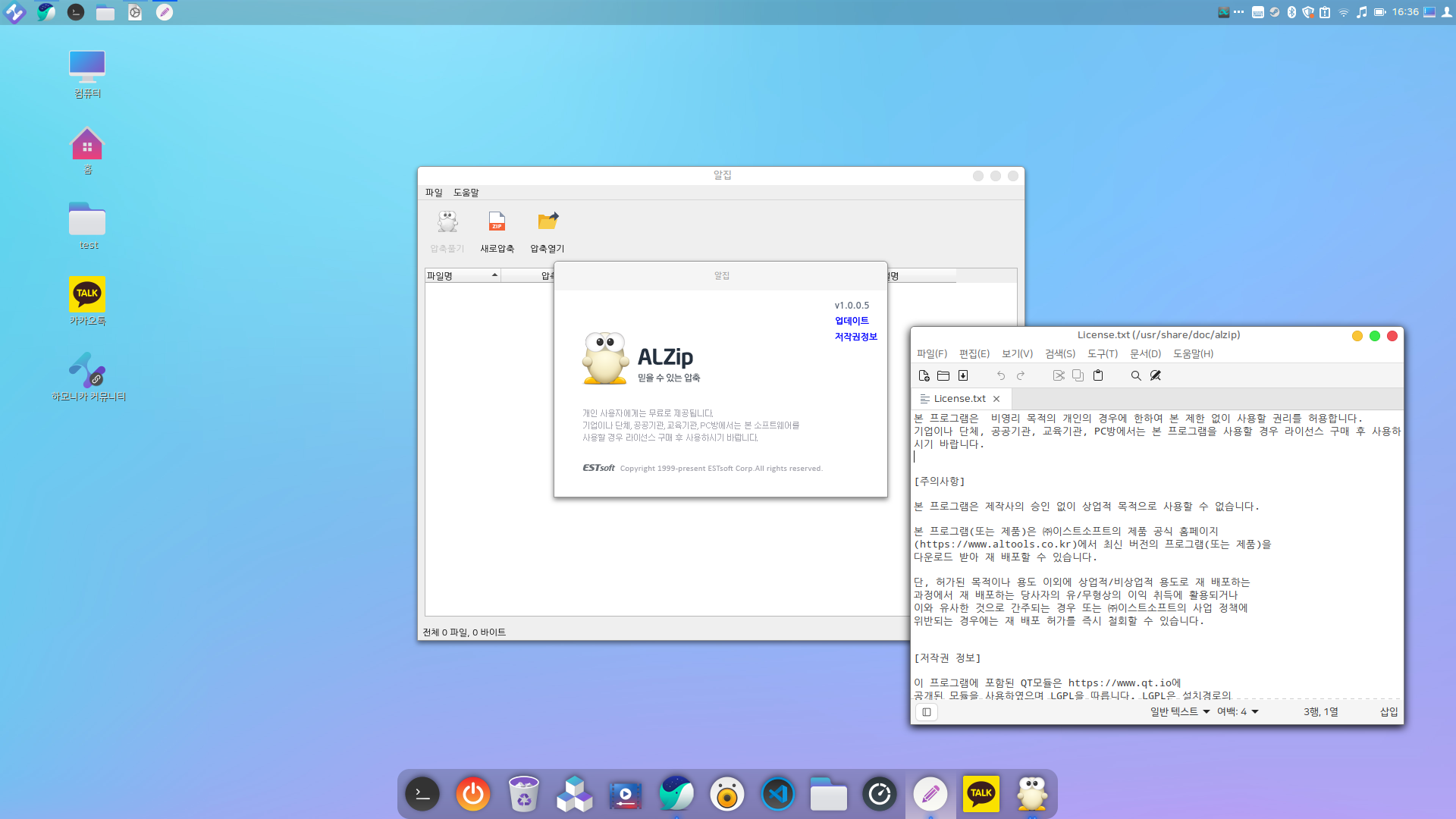Viewport: 1456px width, 819px height.
Task: Open the 도움말(H) menu in the text editor
Action: coord(1194,354)
